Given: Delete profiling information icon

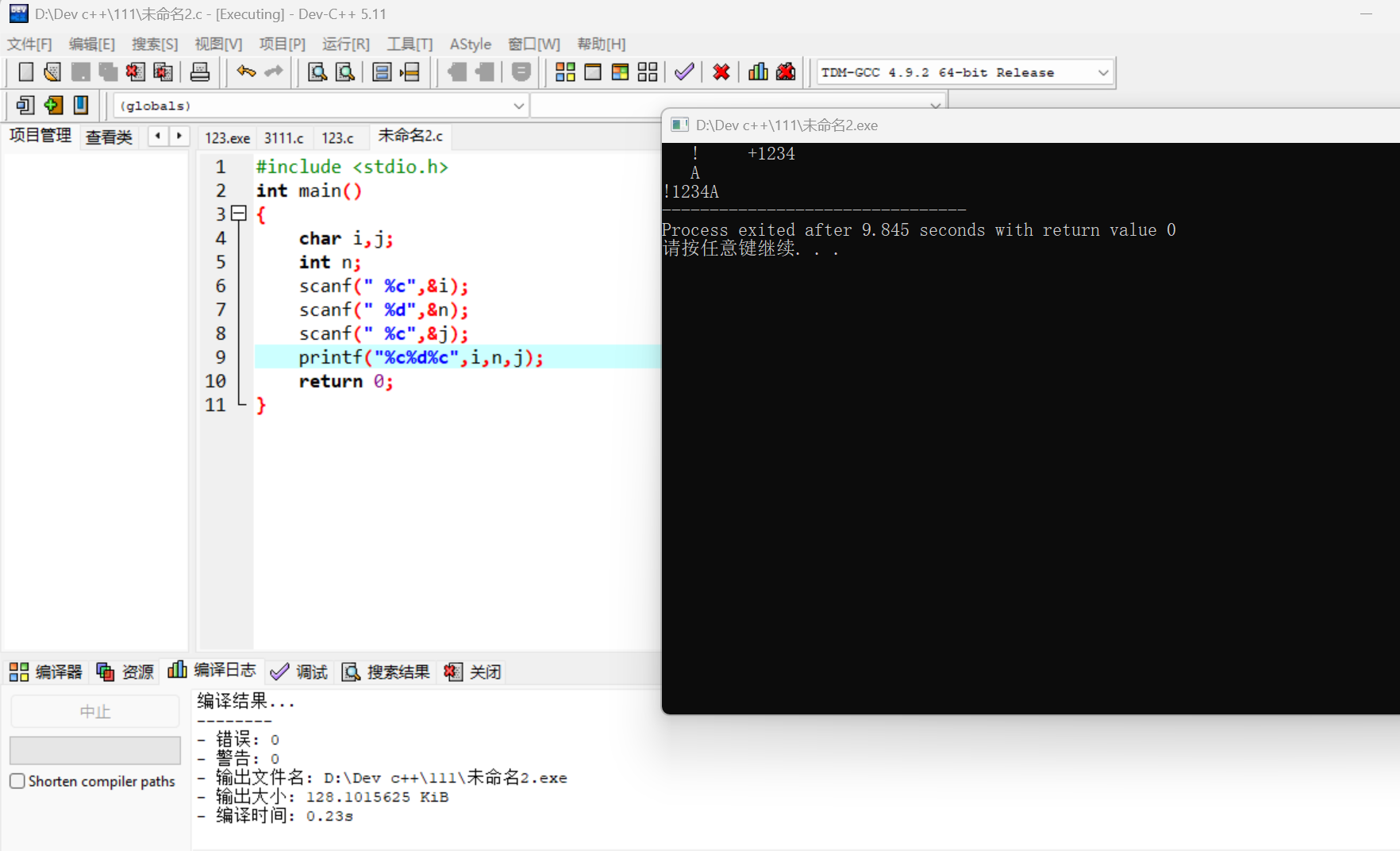Looking at the screenshot, I should point(786,72).
